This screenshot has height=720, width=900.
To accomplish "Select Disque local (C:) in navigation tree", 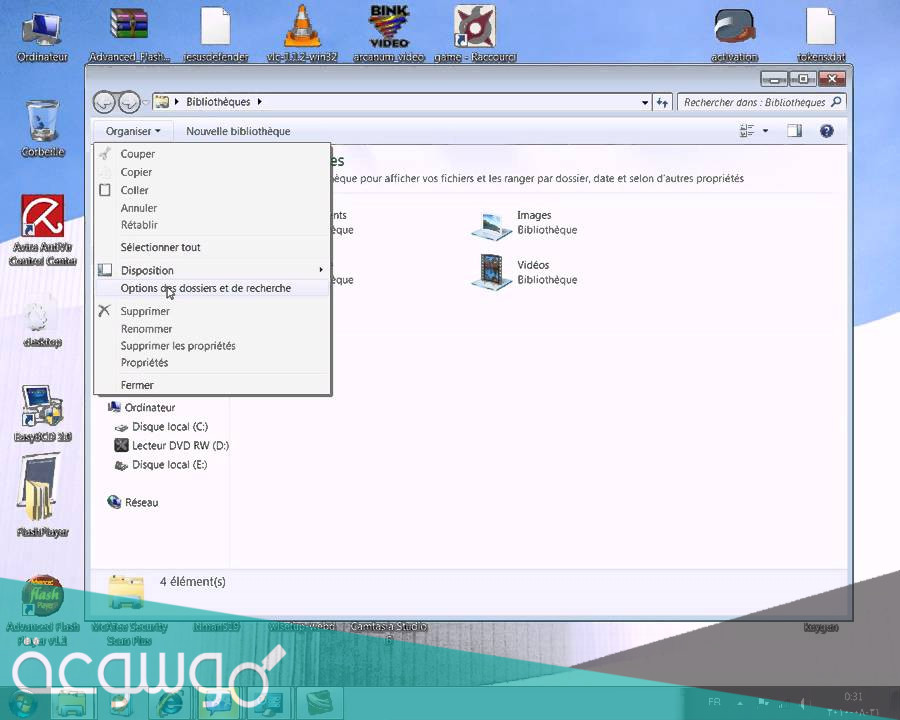I will 169,427.
